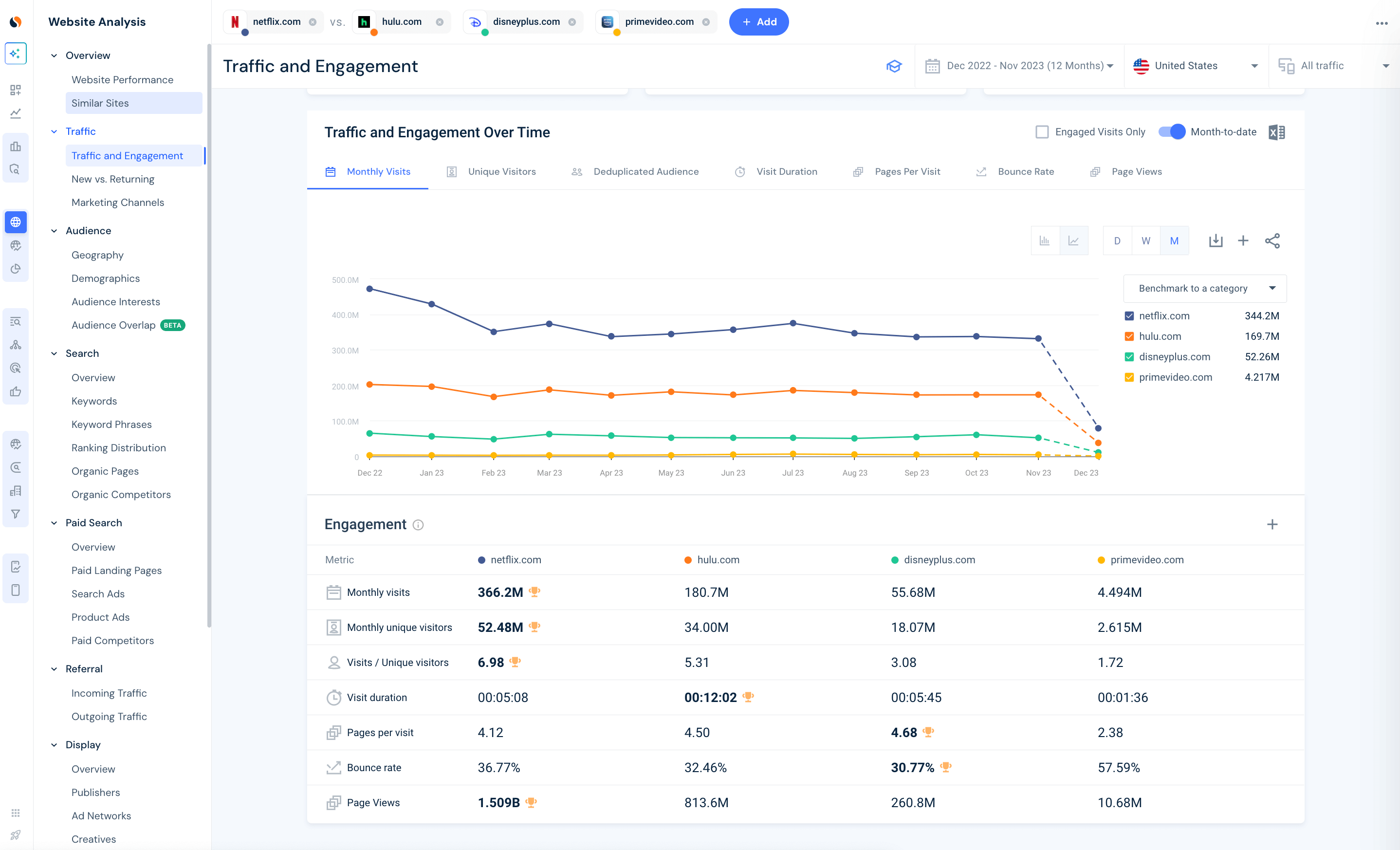1400x850 pixels.
Task: Remove disneyplus.com from comparison
Action: [x=572, y=21]
